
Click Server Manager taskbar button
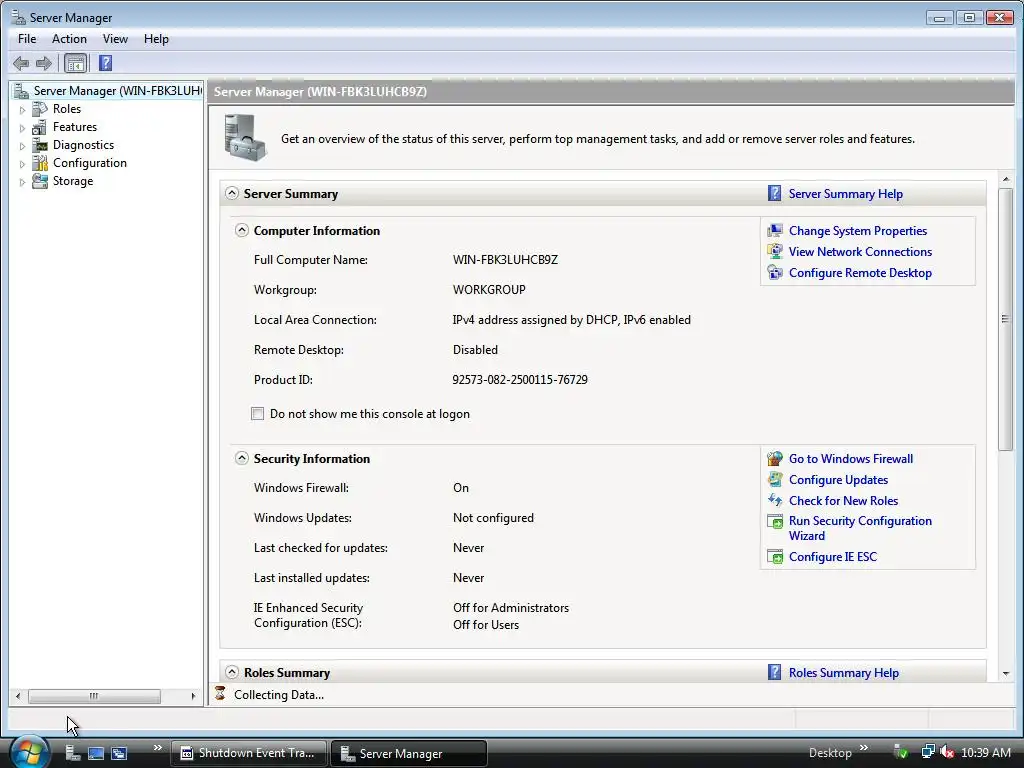[409, 753]
